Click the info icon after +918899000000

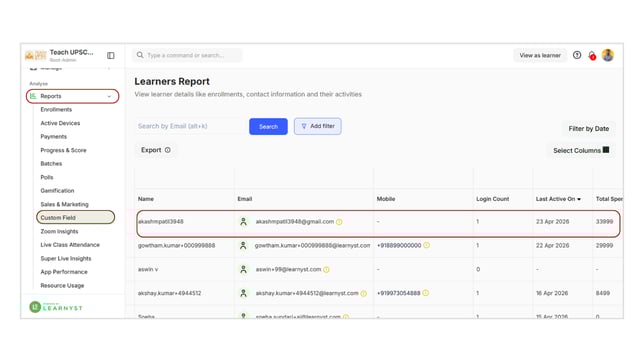426,245
